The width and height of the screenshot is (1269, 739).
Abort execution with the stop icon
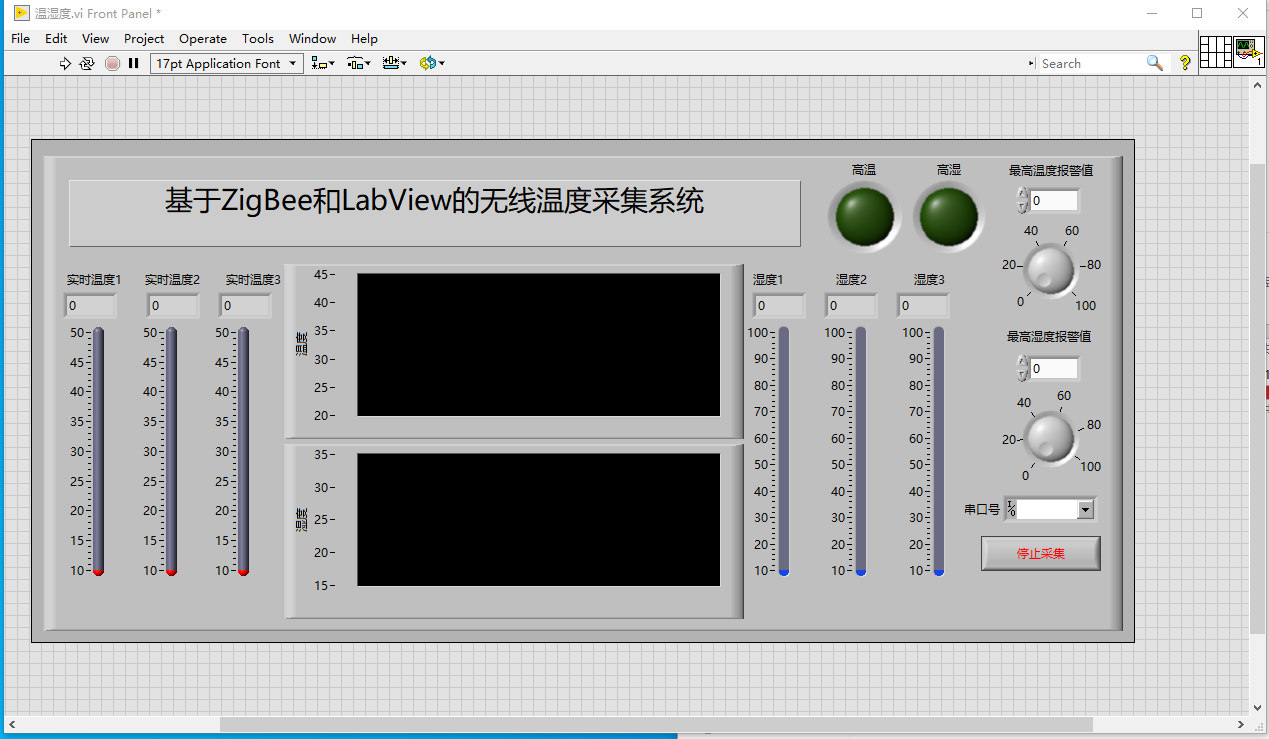[111, 63]
